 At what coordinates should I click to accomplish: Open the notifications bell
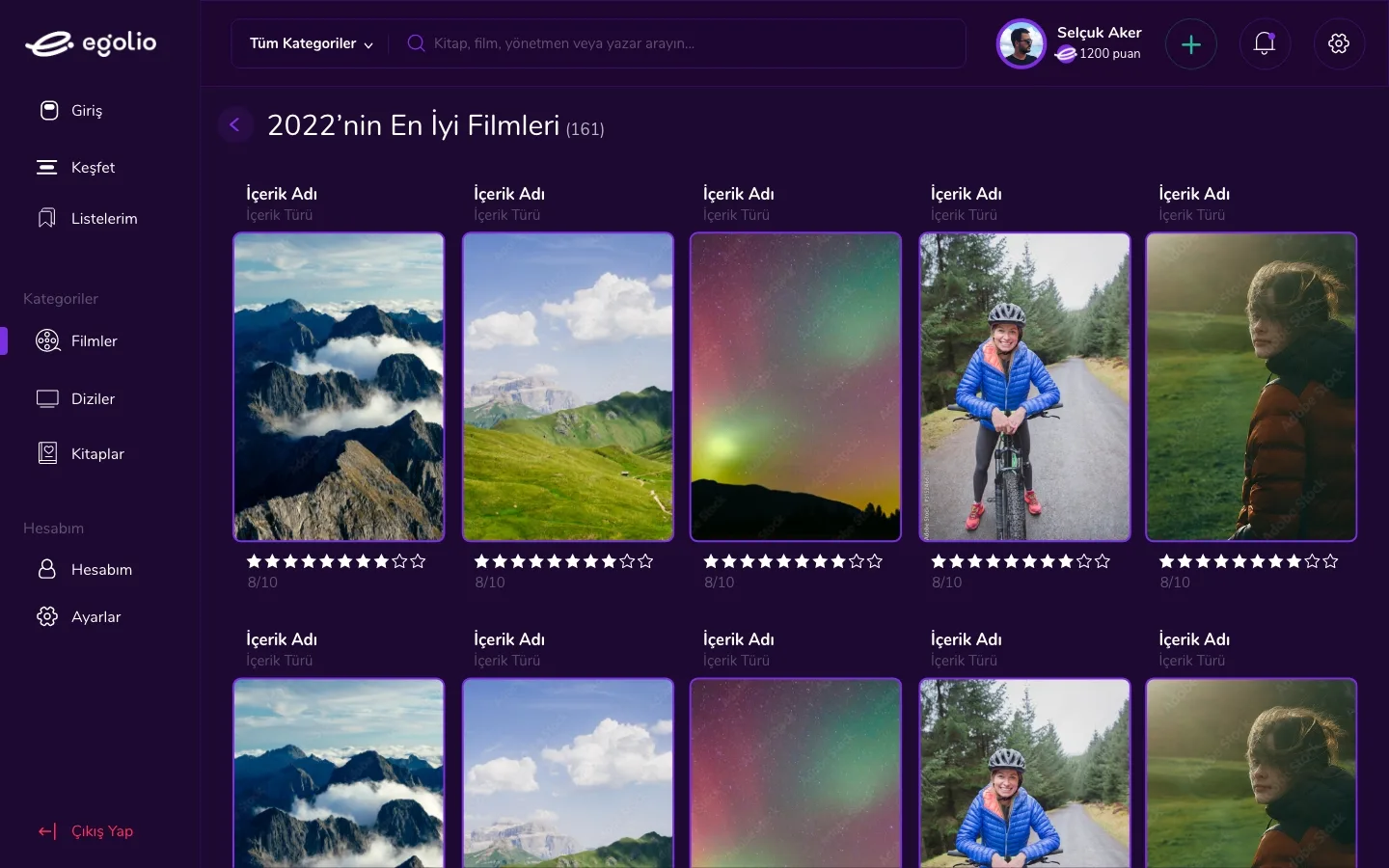coord(1265,44)
